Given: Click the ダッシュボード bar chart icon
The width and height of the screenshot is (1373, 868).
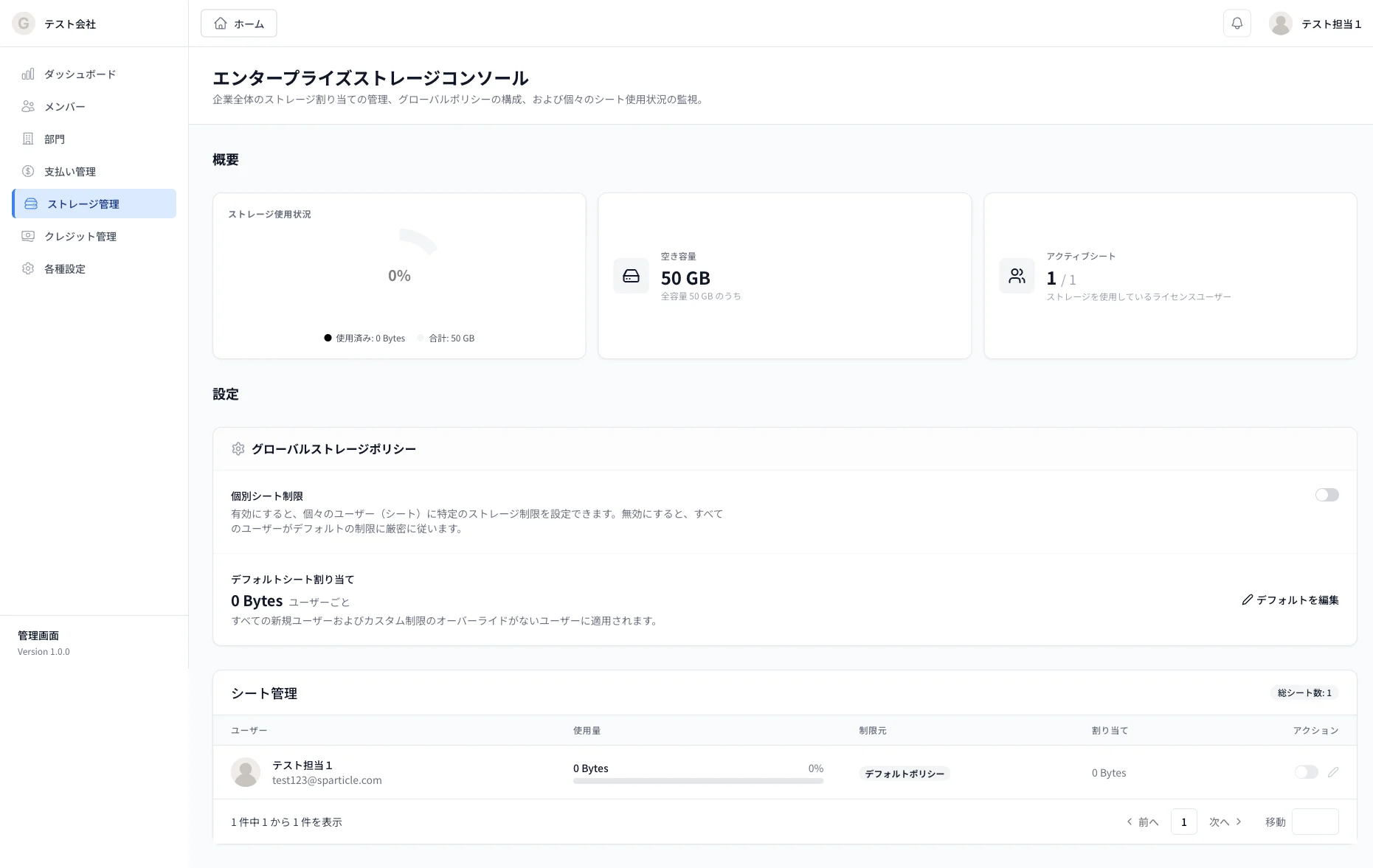Looking at the screenshot, I should click(x=28, y=74).
